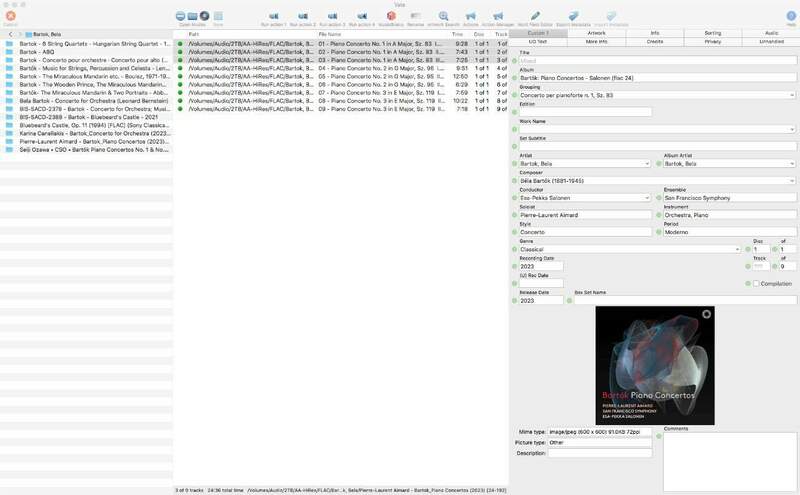The height and width of the screenshot is (495, 800).
Task: Click the MusicBrainz toolbar icon
Action: click(391, 16)
